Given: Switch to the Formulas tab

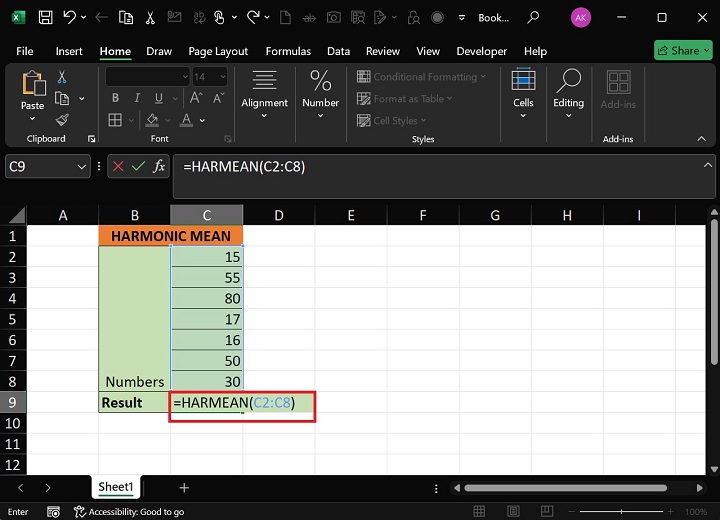Looking at the screenshot, I should [288, 51].
